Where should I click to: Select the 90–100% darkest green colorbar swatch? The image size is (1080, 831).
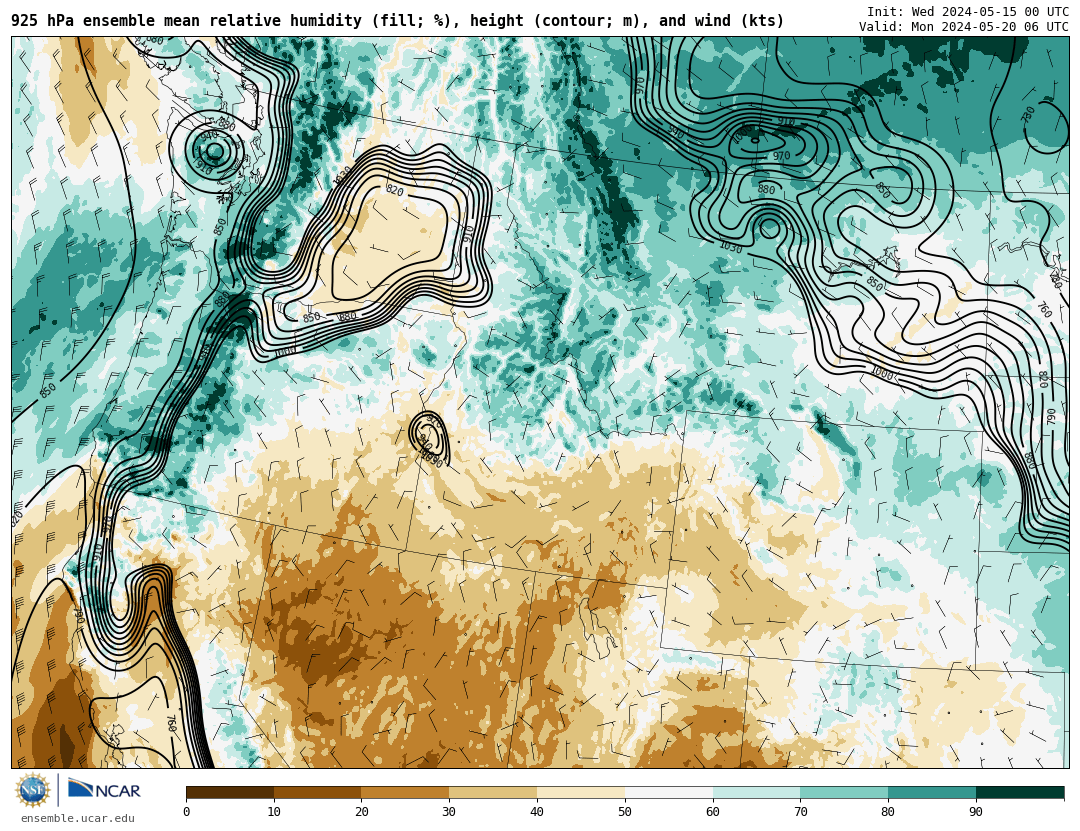[x=1020, y=792]
